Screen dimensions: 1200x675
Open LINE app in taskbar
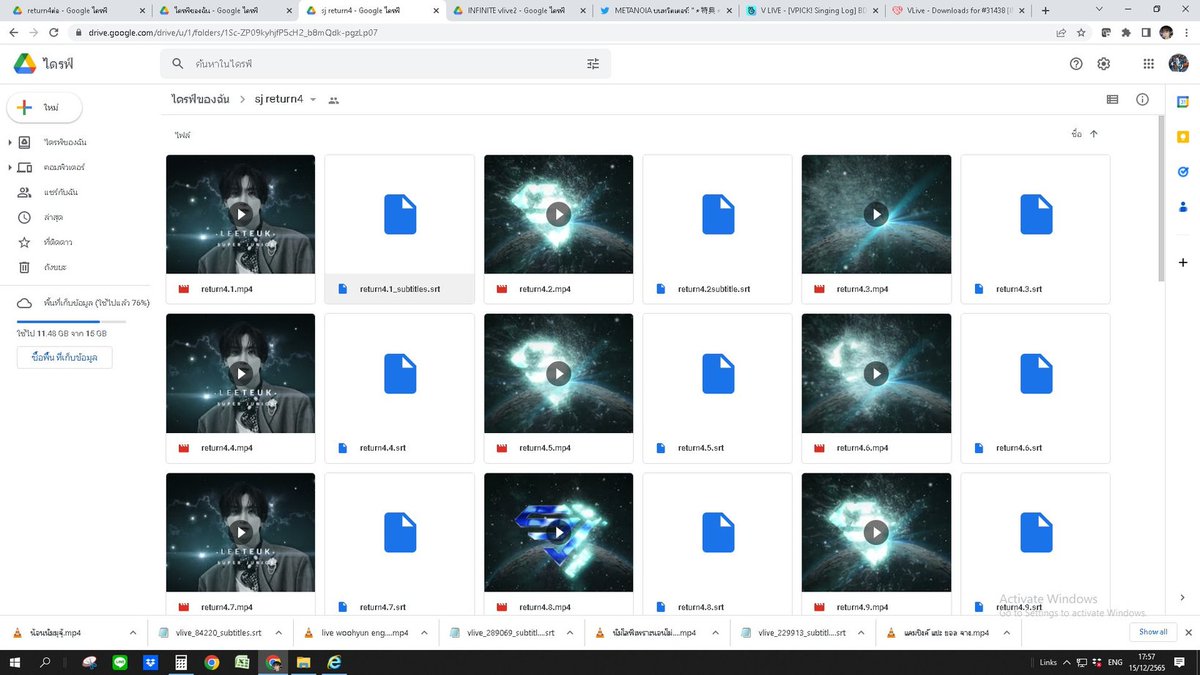pyautogui.click(x=120, y=662)
